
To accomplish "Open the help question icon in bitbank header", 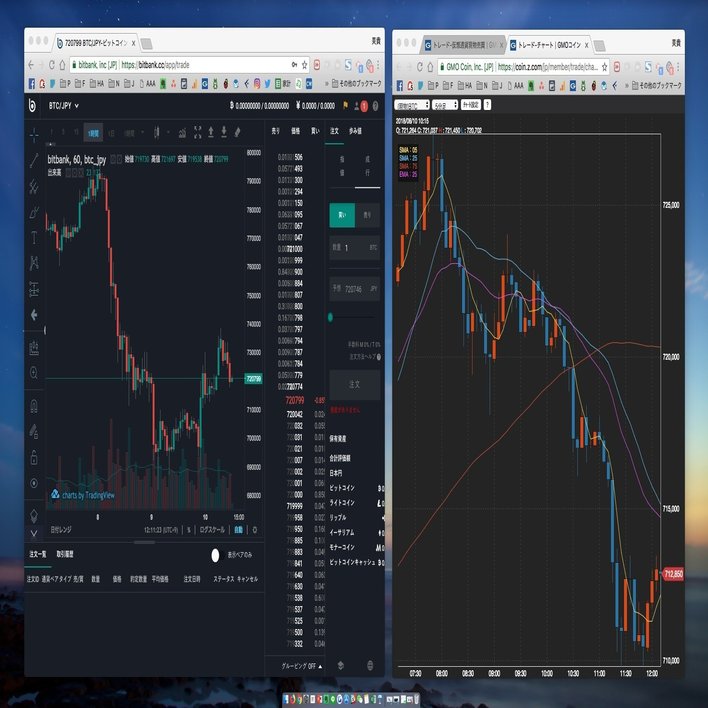I will 375,106.
